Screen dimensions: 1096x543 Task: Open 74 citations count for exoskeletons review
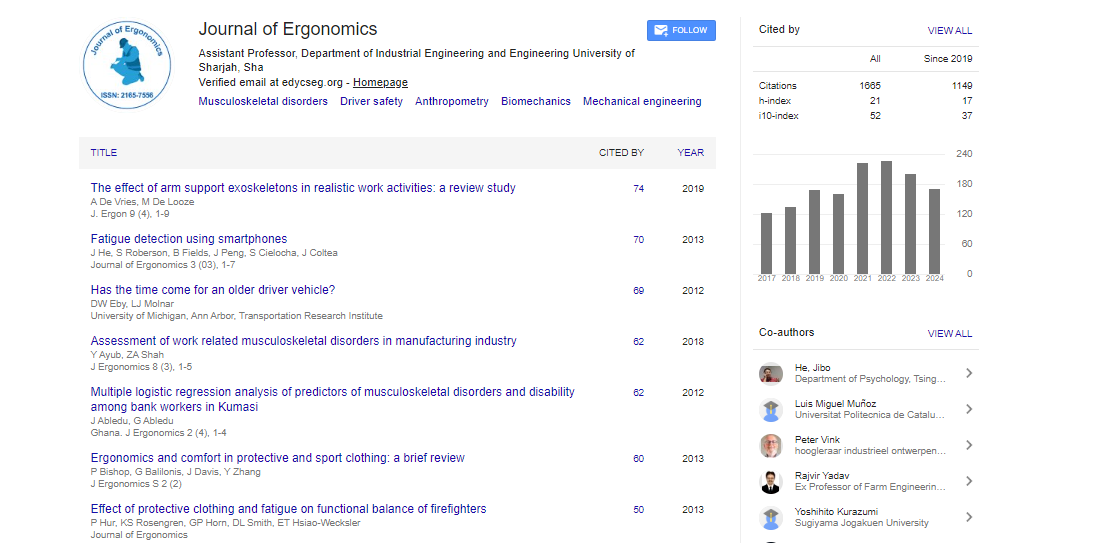tap(638, 189)
